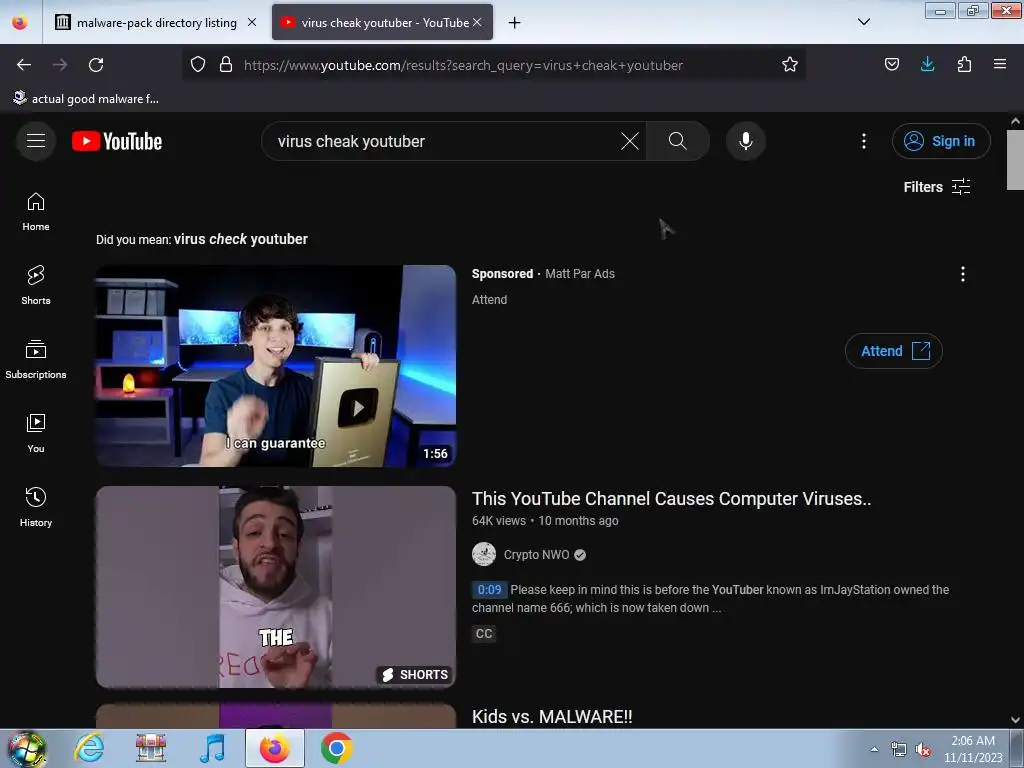List all tabs dropdown arrow
This screenshot has height=768, width=1024.
click(863, 22)
